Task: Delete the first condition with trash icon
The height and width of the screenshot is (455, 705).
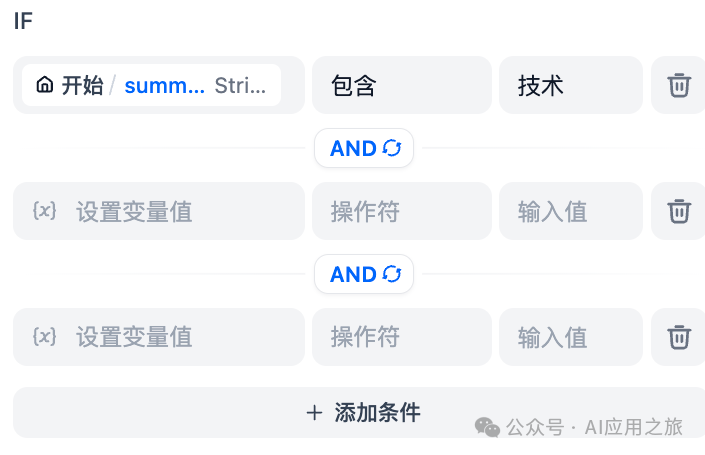Action: tap(679, 86)
